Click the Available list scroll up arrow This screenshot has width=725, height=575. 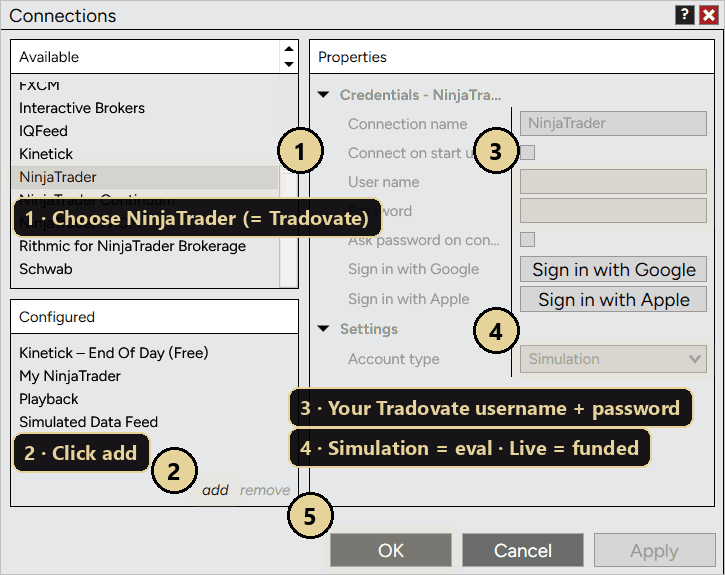(289, 49)
